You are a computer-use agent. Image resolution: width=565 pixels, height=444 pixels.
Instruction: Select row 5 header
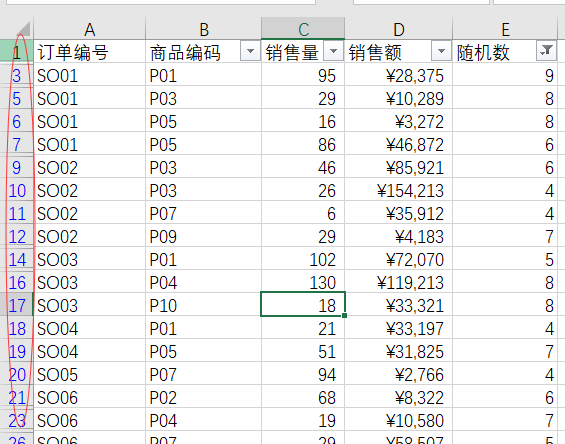(x=17, y=98)
